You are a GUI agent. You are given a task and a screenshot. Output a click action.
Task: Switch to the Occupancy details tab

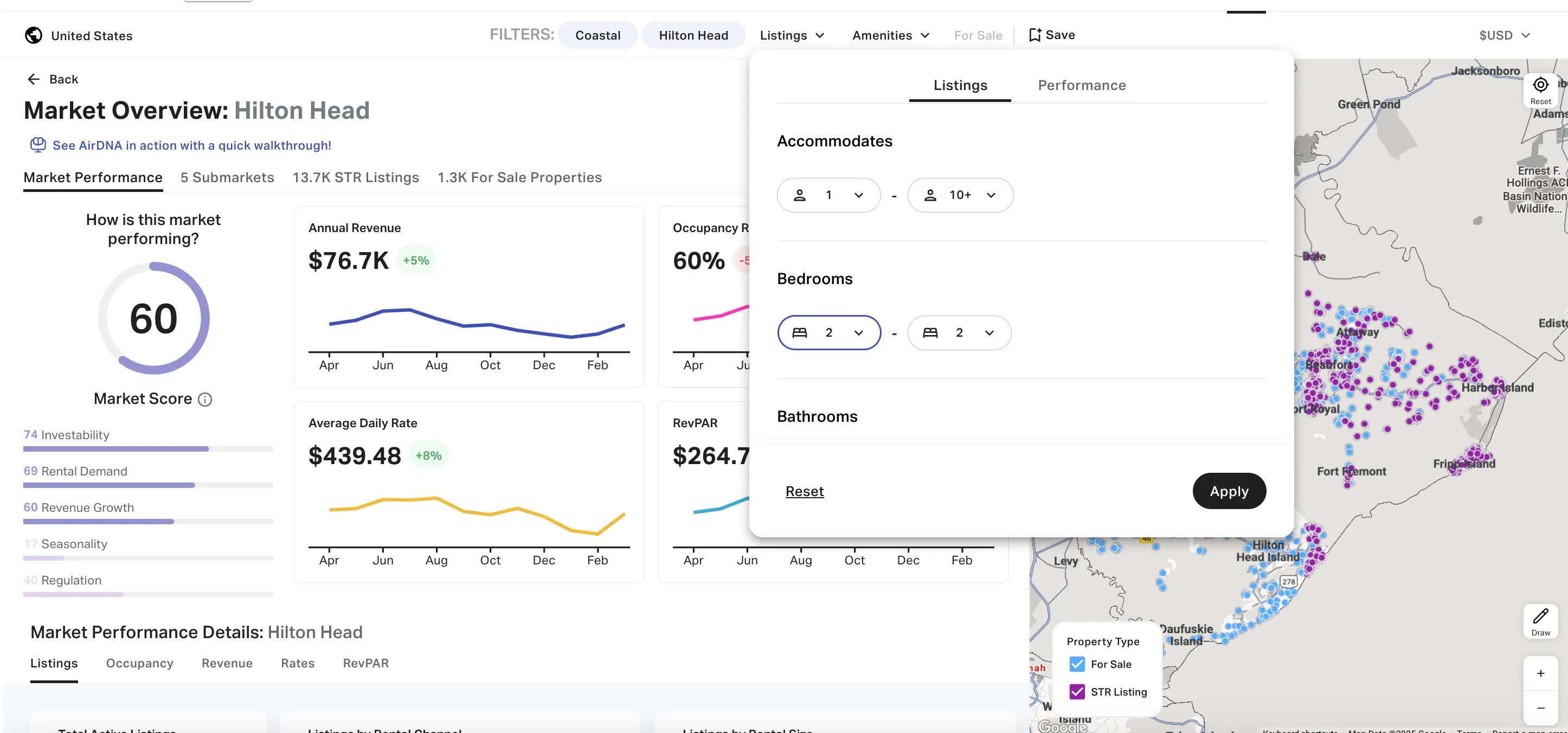tap(139, 663)
